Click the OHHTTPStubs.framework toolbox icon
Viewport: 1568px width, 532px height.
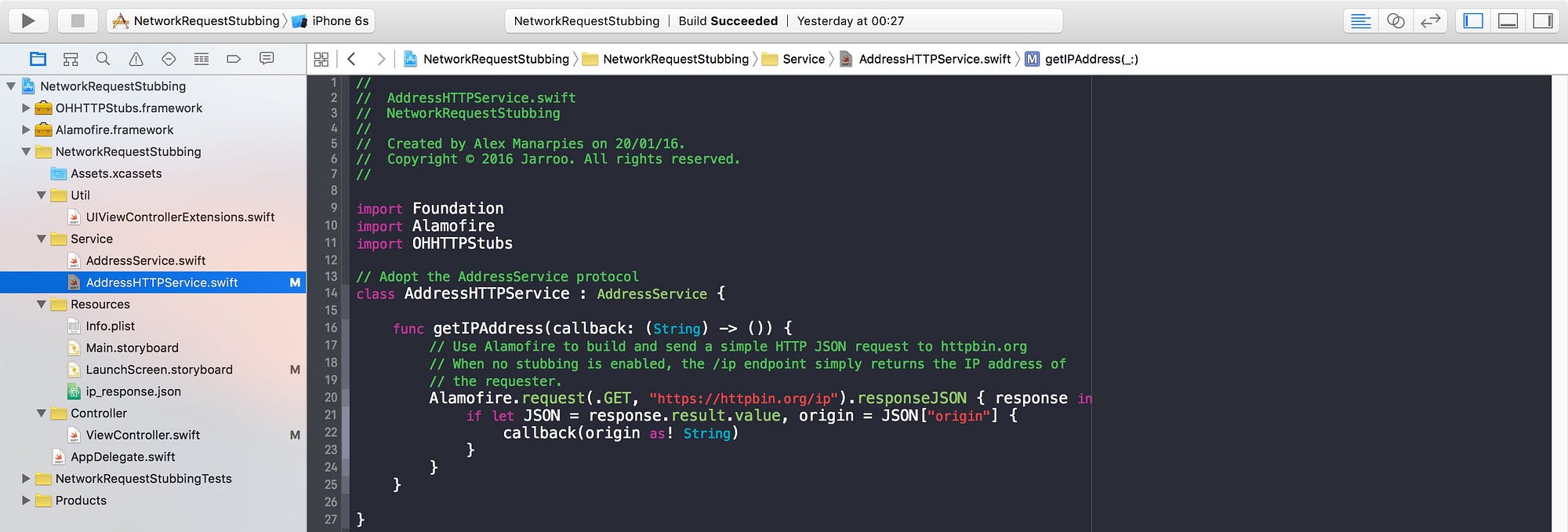[x=43, y=108]
